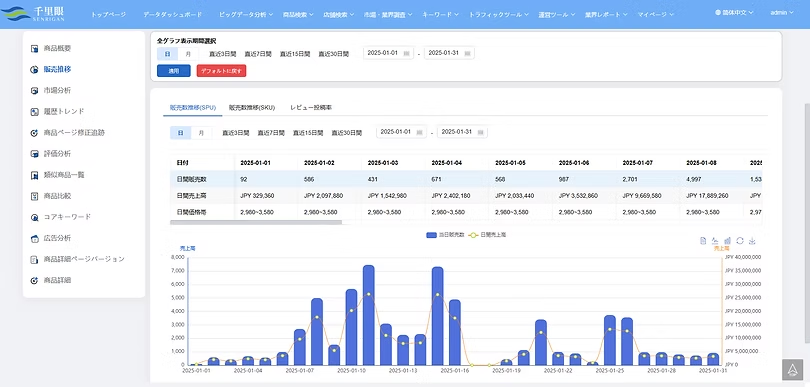810x387 pixels.
Task: Select 直近30日間 in SPU chart section
Action: [x=347, y=133]
